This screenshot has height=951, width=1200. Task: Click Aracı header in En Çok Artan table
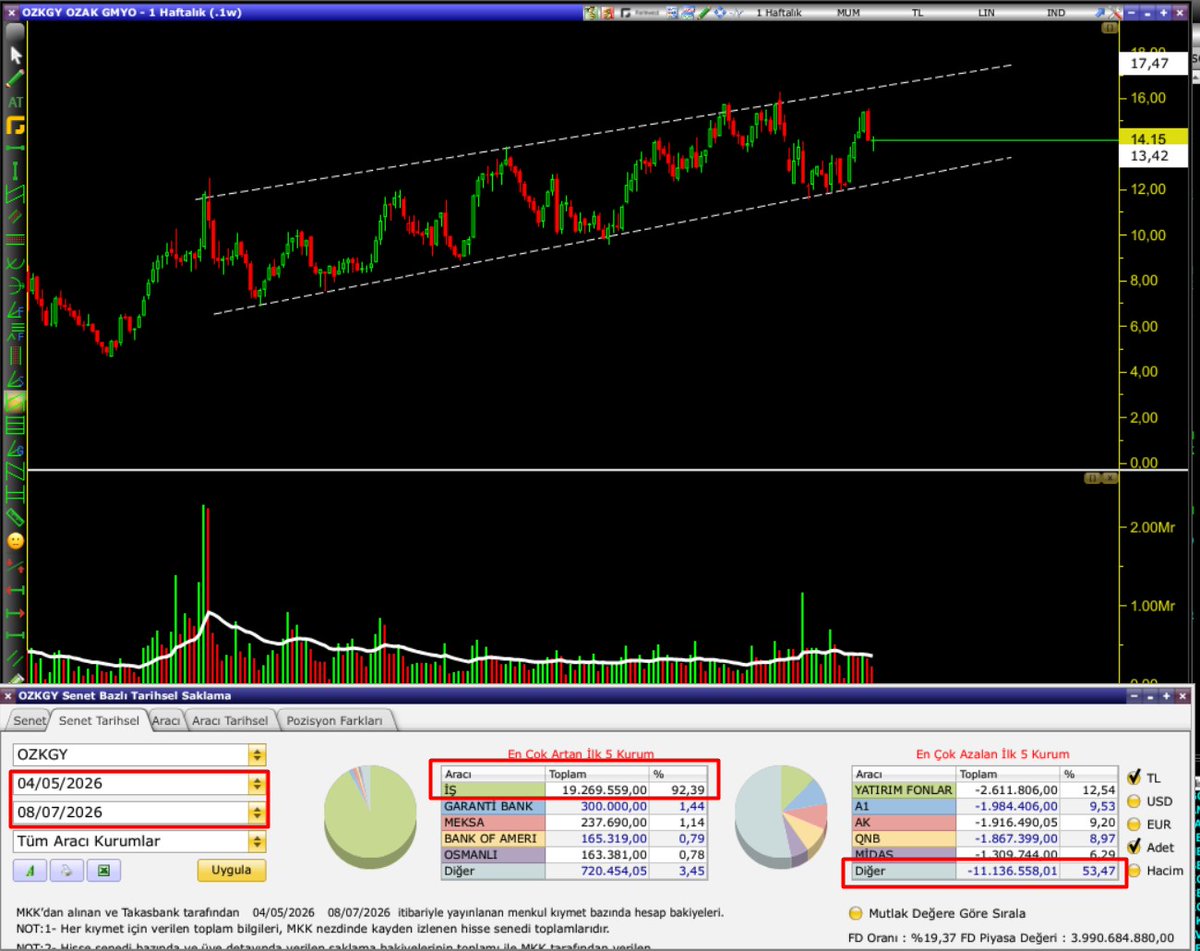tap(493, 773)
